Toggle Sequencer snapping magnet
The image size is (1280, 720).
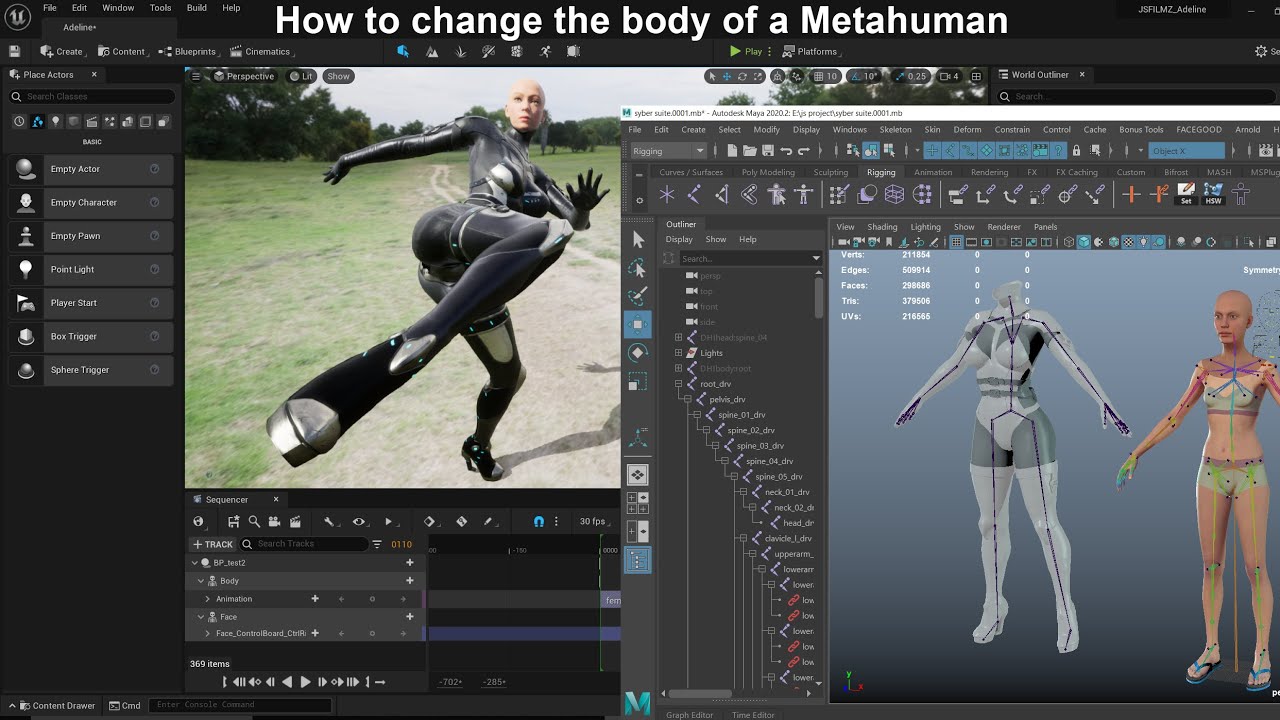click(539, 521)
